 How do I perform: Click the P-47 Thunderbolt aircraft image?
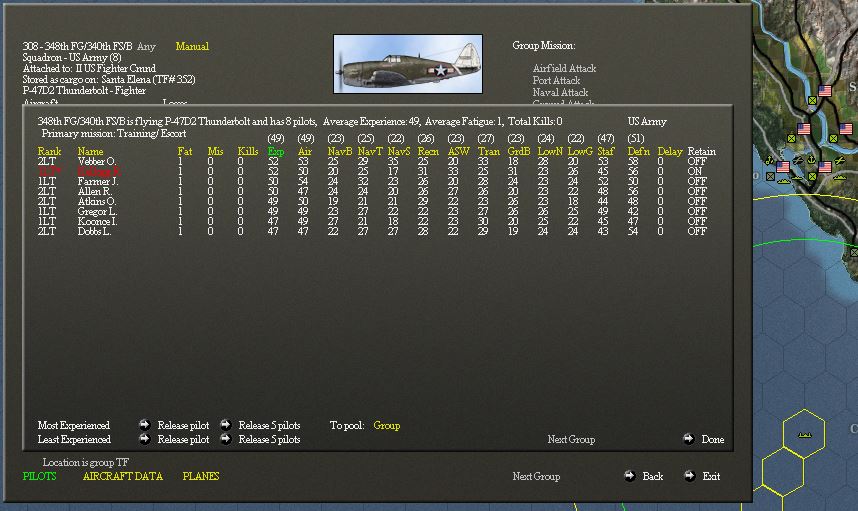pyautogui.click(x=408, y=64)
